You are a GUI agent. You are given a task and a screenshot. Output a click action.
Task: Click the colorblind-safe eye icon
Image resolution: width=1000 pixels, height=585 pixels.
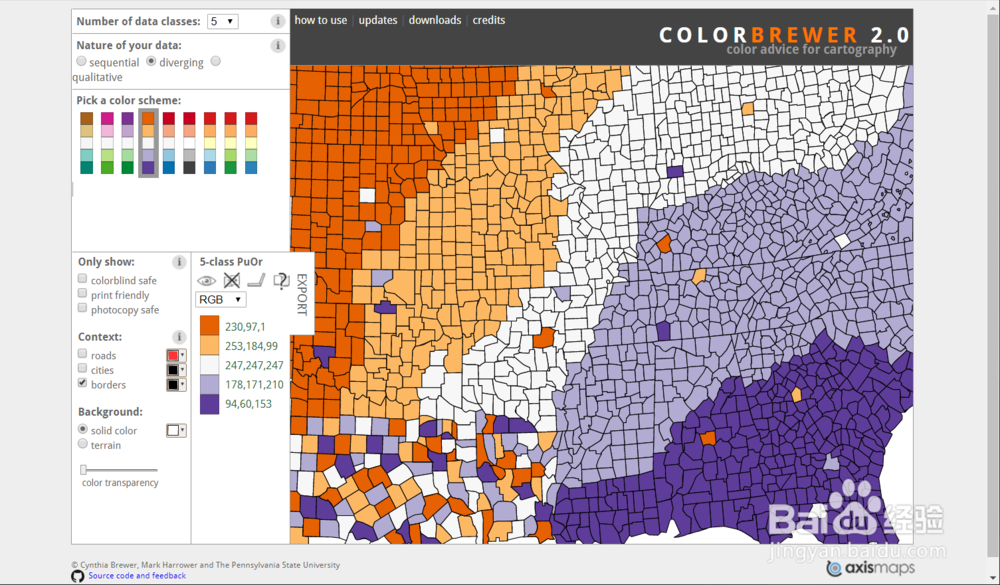click(x=206, y=281)
